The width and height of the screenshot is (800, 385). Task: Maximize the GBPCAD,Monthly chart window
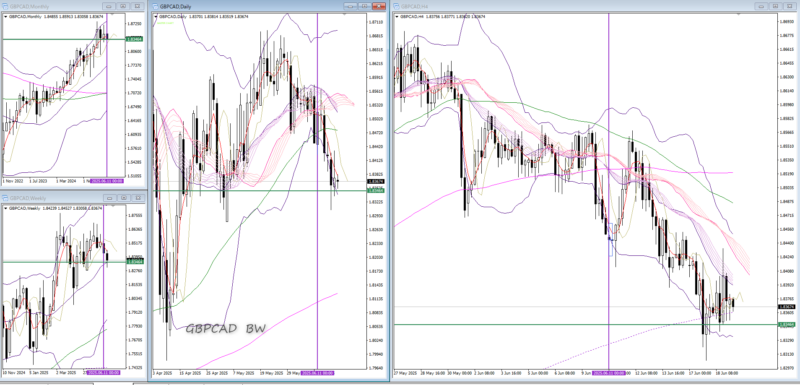pos(123,6)
